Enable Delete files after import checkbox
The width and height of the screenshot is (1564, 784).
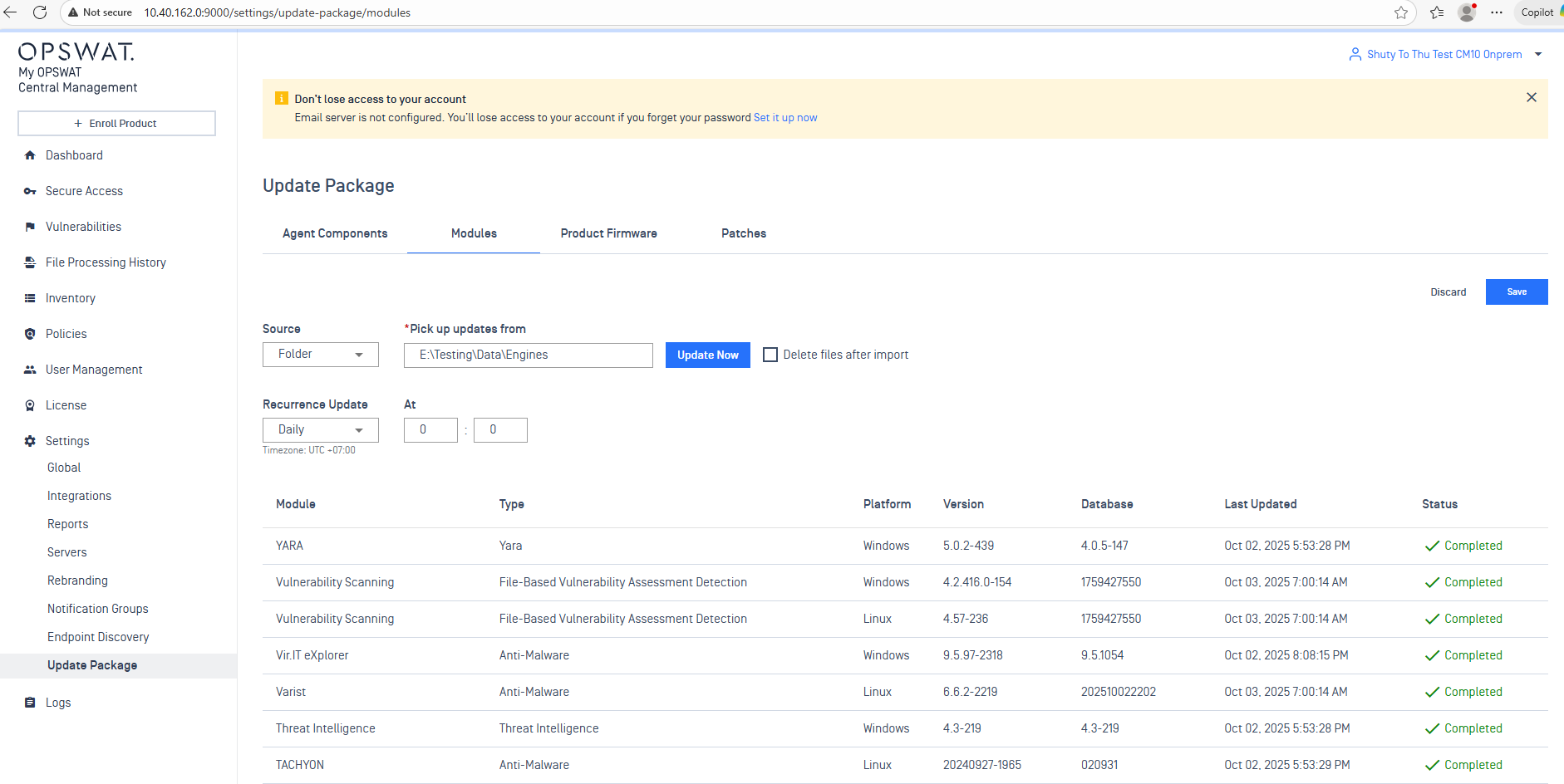[770, 355]
